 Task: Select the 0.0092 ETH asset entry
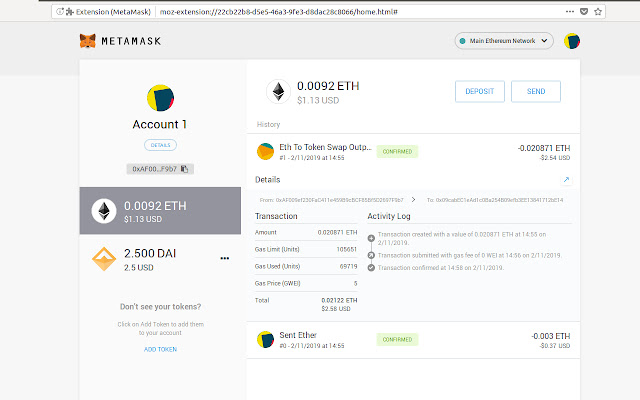[x=162, y=210]
